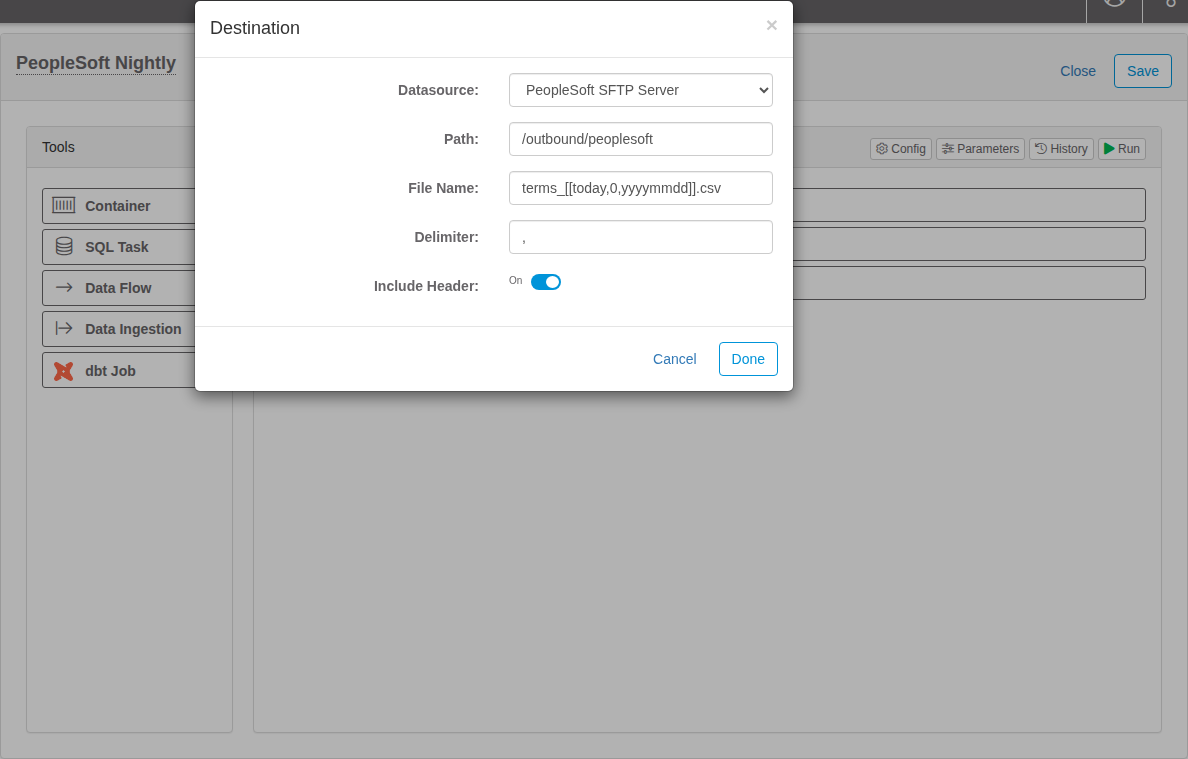Screen dimensions: 1188x759
Task: Open the History toolbar label
Action: pyautogui.click(x=1068, y=148)
